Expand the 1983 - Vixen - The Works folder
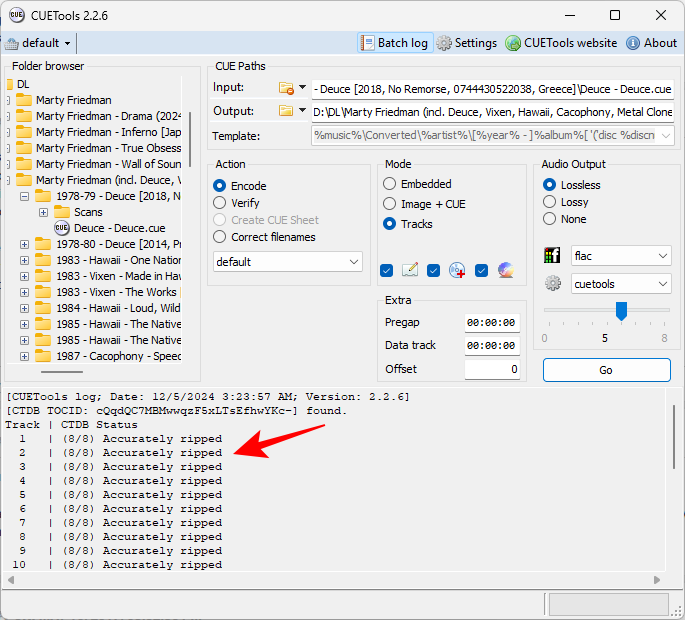This screenshot has width=685, height=620. (x=24, y=292)
